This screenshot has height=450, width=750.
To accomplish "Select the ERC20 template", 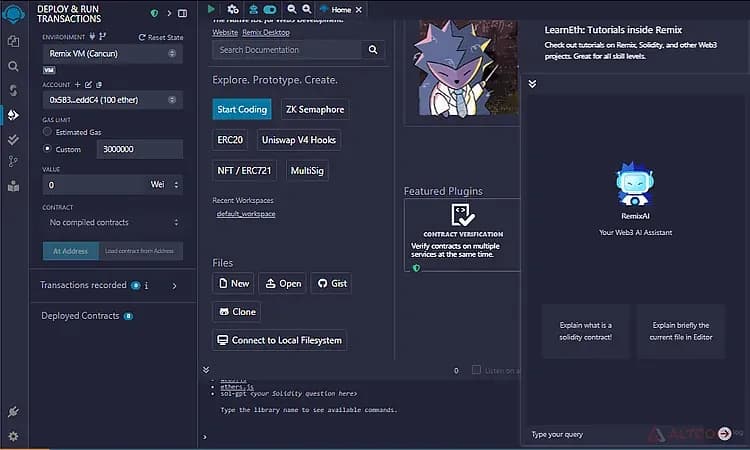I will (x=230, y=140).
